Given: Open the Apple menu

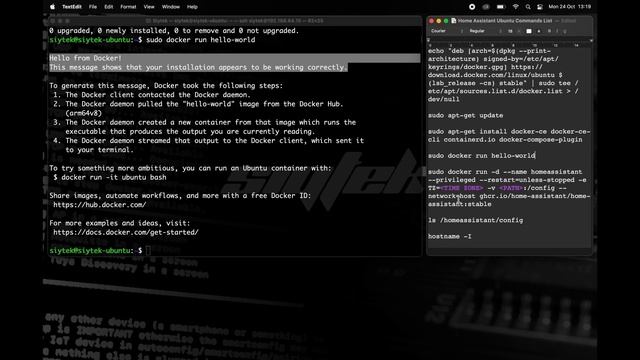Looking at the screenshot, I should (52, 7).
